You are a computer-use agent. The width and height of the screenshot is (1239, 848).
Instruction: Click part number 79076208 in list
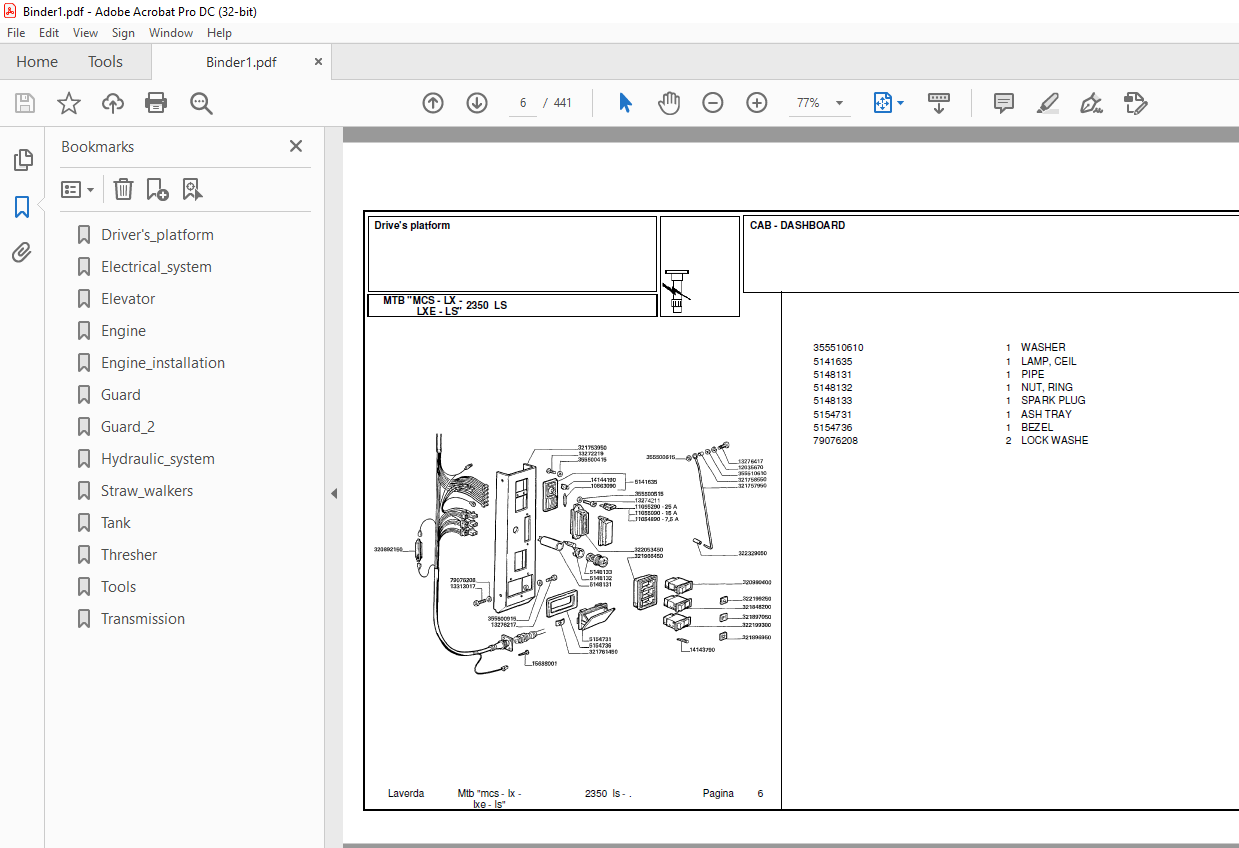tap(835, 440)
